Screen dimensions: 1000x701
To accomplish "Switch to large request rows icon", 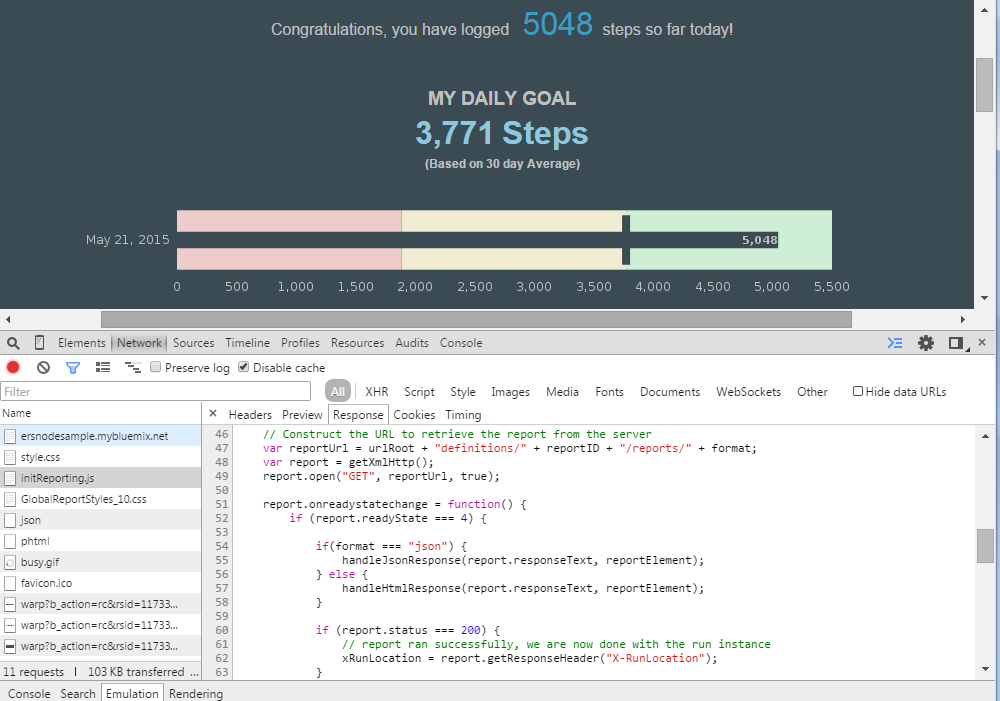I will pyautogui.click(x=103, y=367).
